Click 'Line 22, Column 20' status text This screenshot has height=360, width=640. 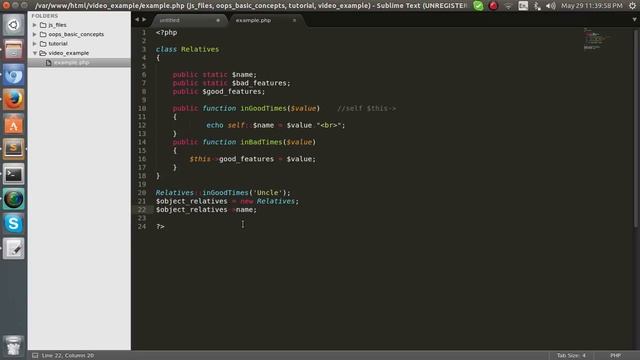tap(68, 356)
